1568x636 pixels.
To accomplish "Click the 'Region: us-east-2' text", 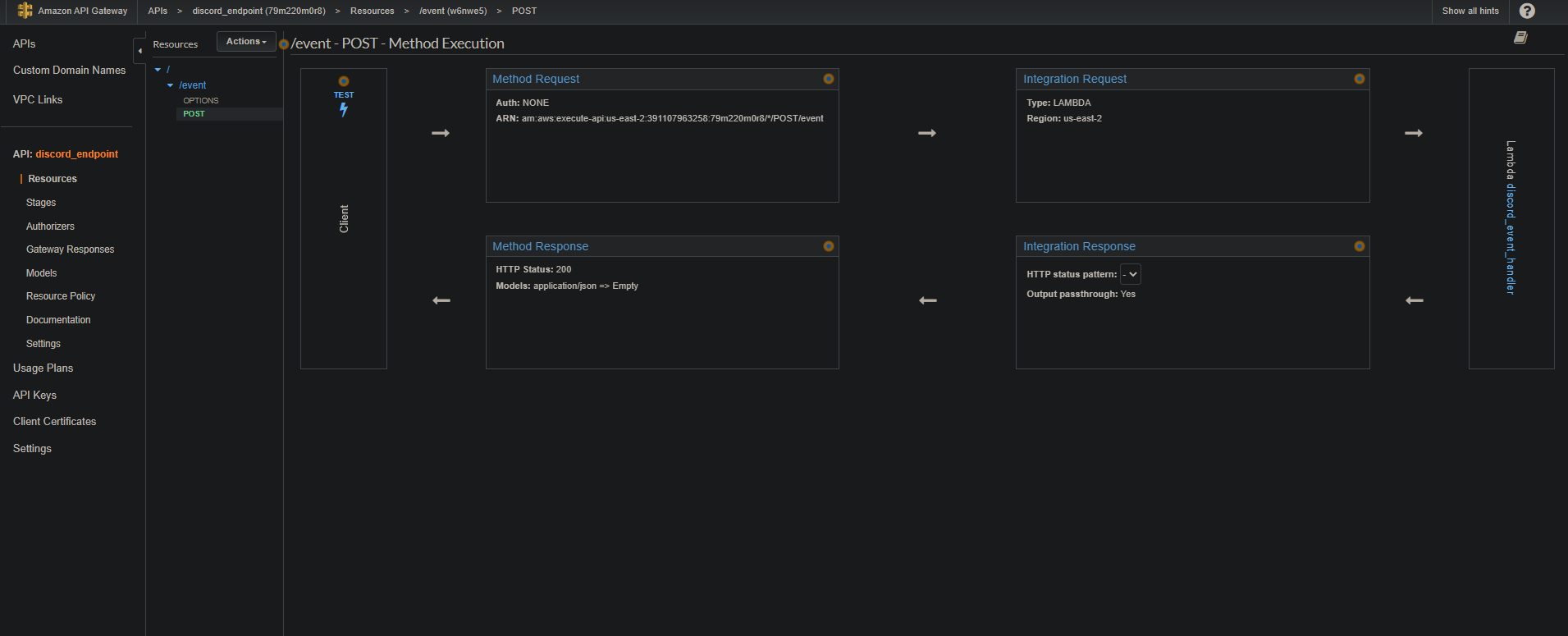I will coord(1064,118).
